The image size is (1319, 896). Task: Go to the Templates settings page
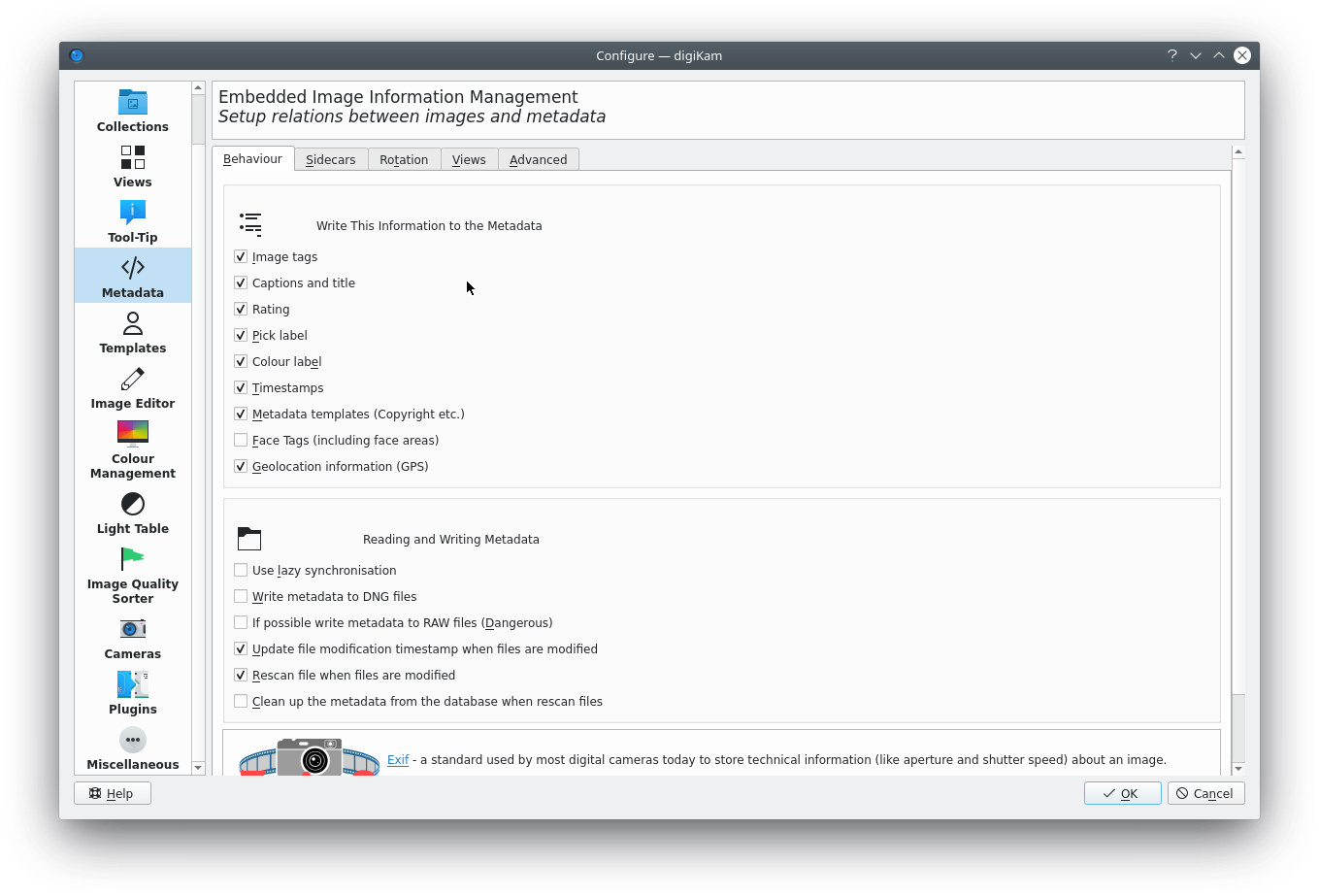click(x=133, y=332)
